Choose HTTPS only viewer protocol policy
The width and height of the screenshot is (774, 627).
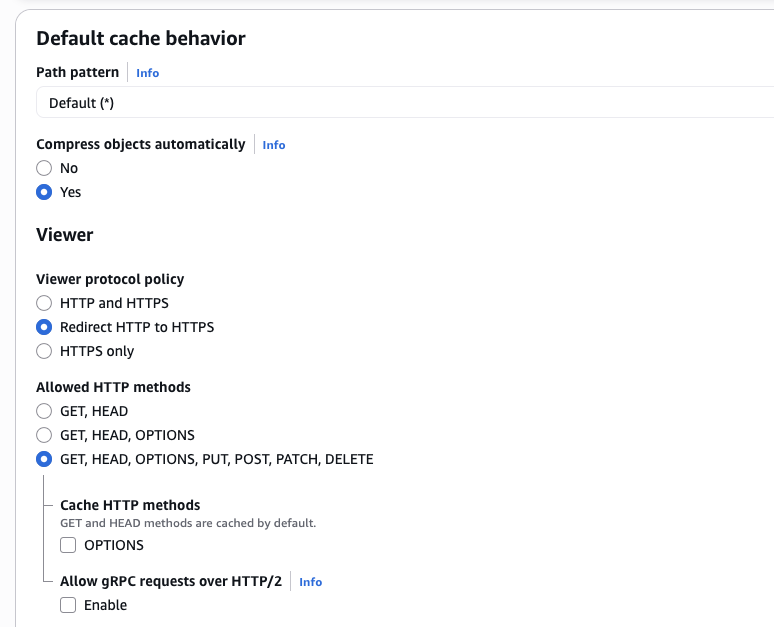coord(44,351)
